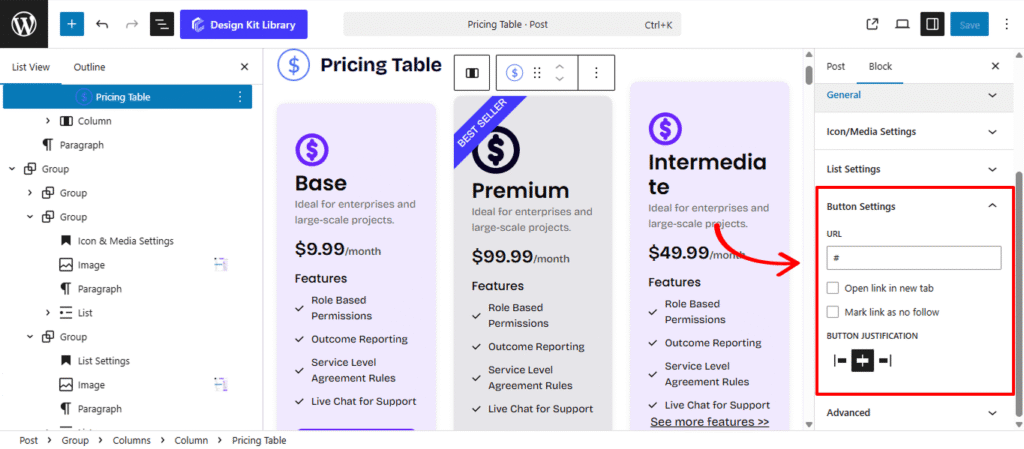
Task: Collapse the Button Settings panel
Action: 992,206
